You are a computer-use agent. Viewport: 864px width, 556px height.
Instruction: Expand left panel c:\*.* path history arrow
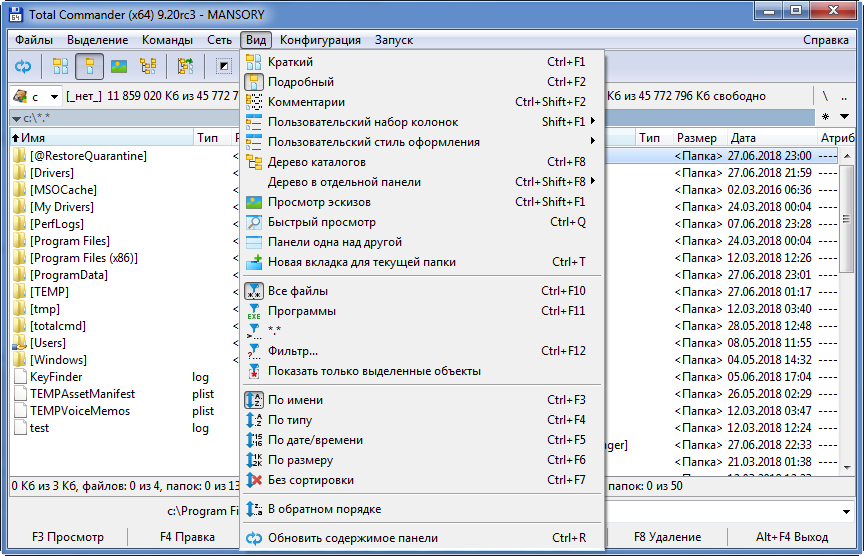point(17,118)
